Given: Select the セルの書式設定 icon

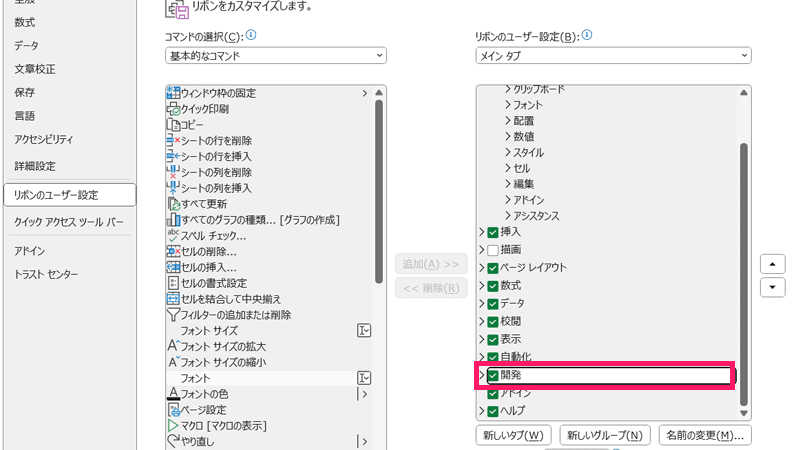Looking at the screenshot, I should (173, 283).
